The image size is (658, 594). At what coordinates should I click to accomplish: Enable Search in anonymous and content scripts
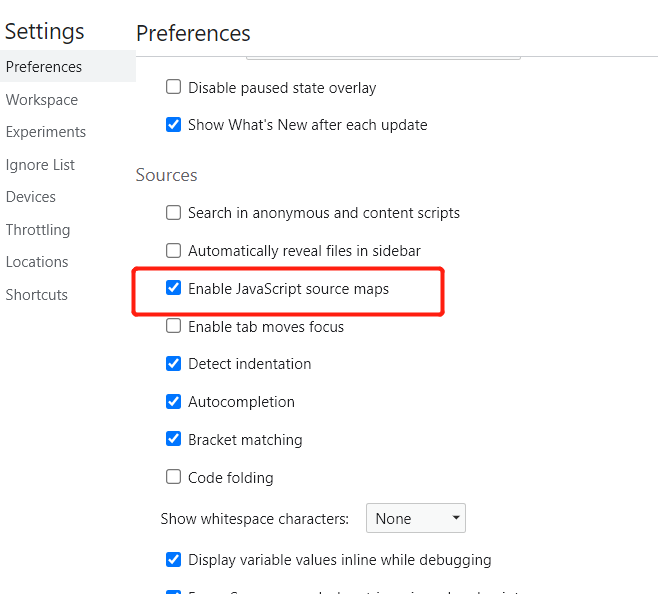[174, 212]
